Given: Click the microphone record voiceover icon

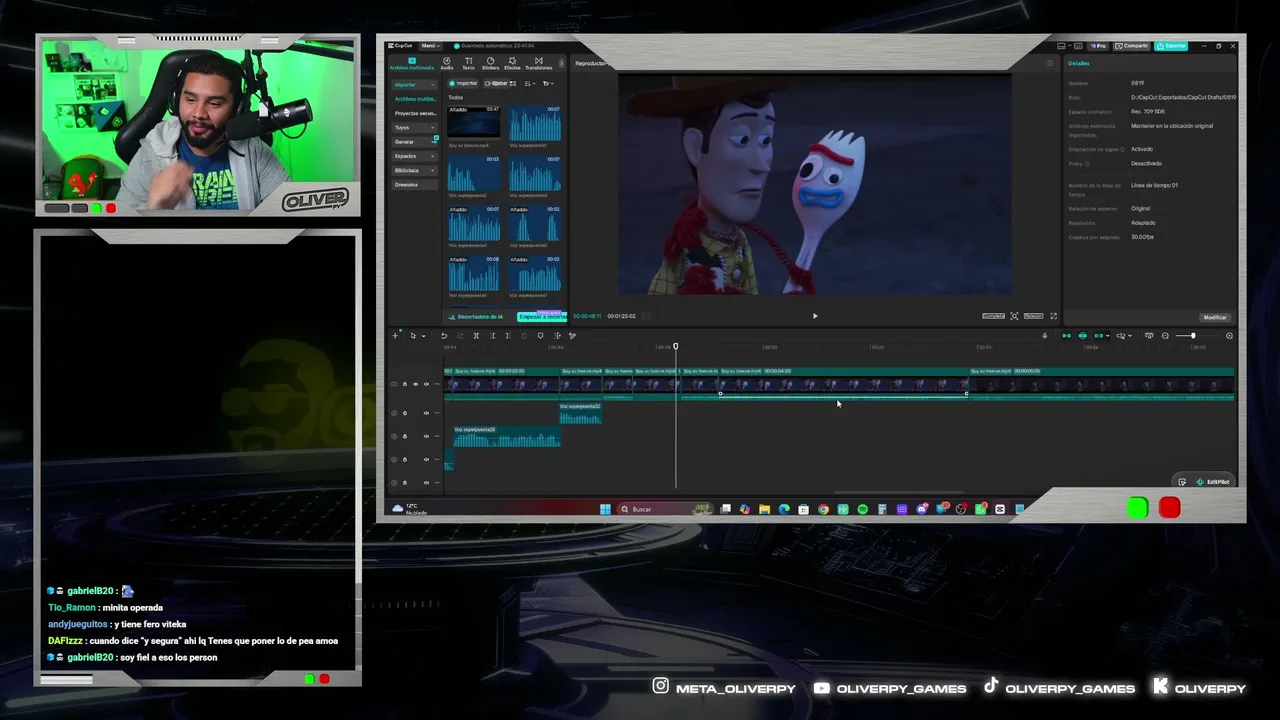Looking at the screenshot, I should 1045,336.
